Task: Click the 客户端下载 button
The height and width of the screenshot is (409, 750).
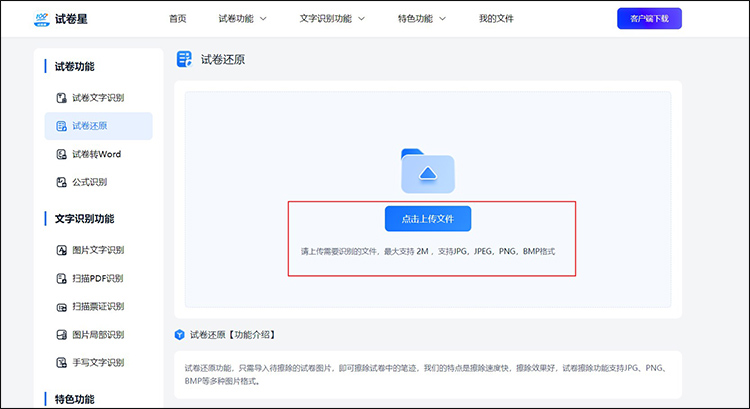Action: pos(649,19)
